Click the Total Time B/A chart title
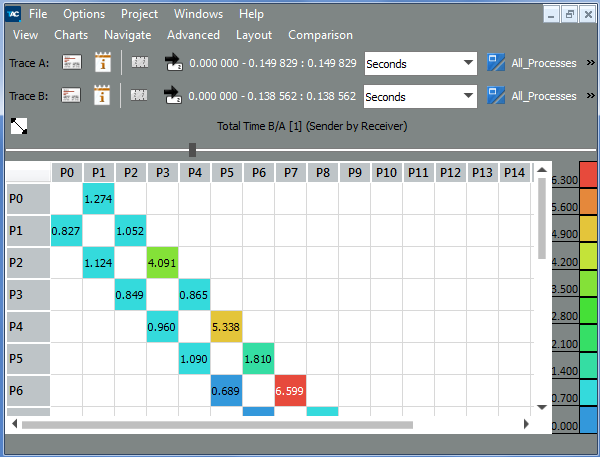The width and height of the screenshot is (600, 457). click(312, 126)
